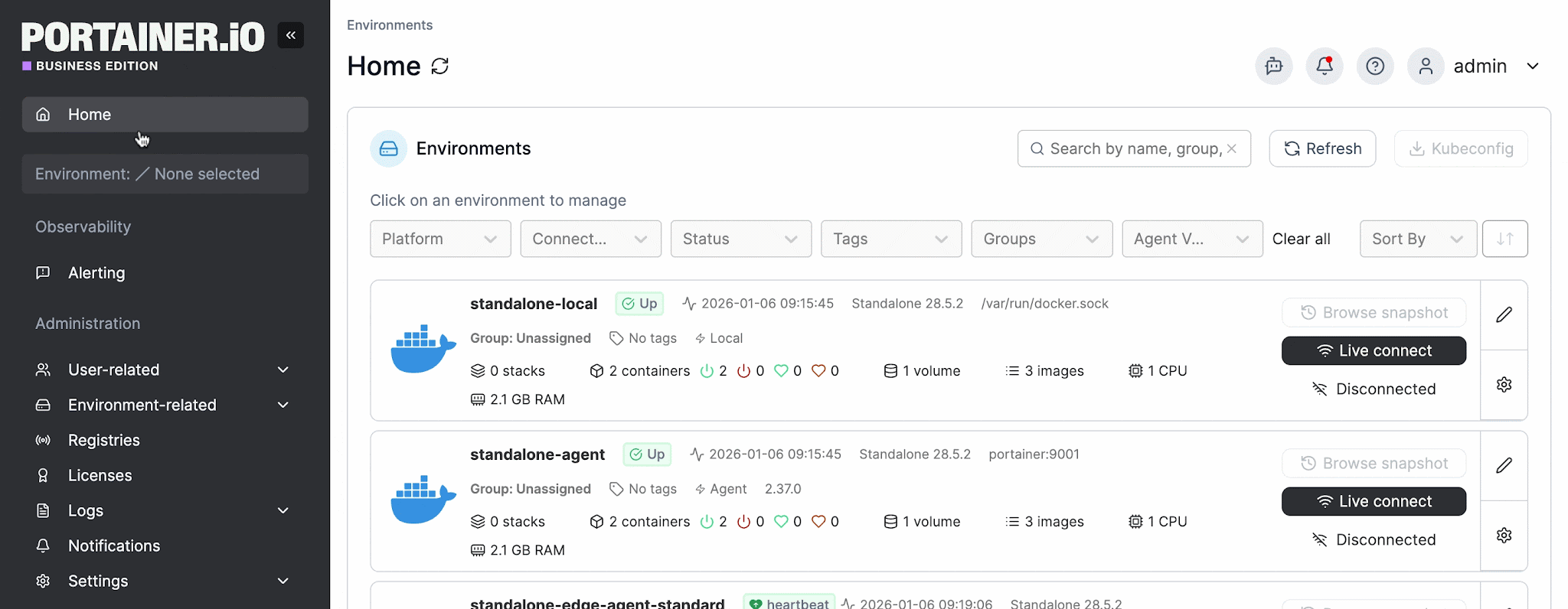The width and height of the screenshot is (1568, 609).
Task: Expand User-related sidebar section
Action: (165, 370)
